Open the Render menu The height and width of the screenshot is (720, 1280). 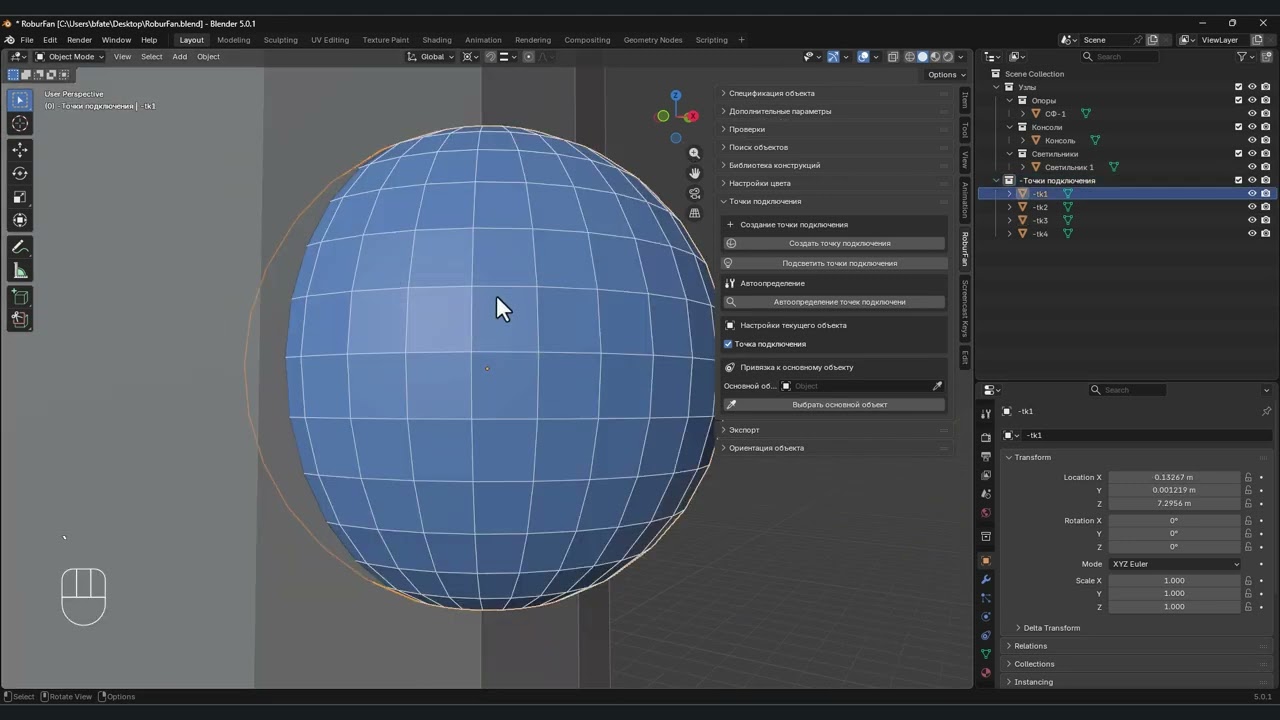pos(79,40)
